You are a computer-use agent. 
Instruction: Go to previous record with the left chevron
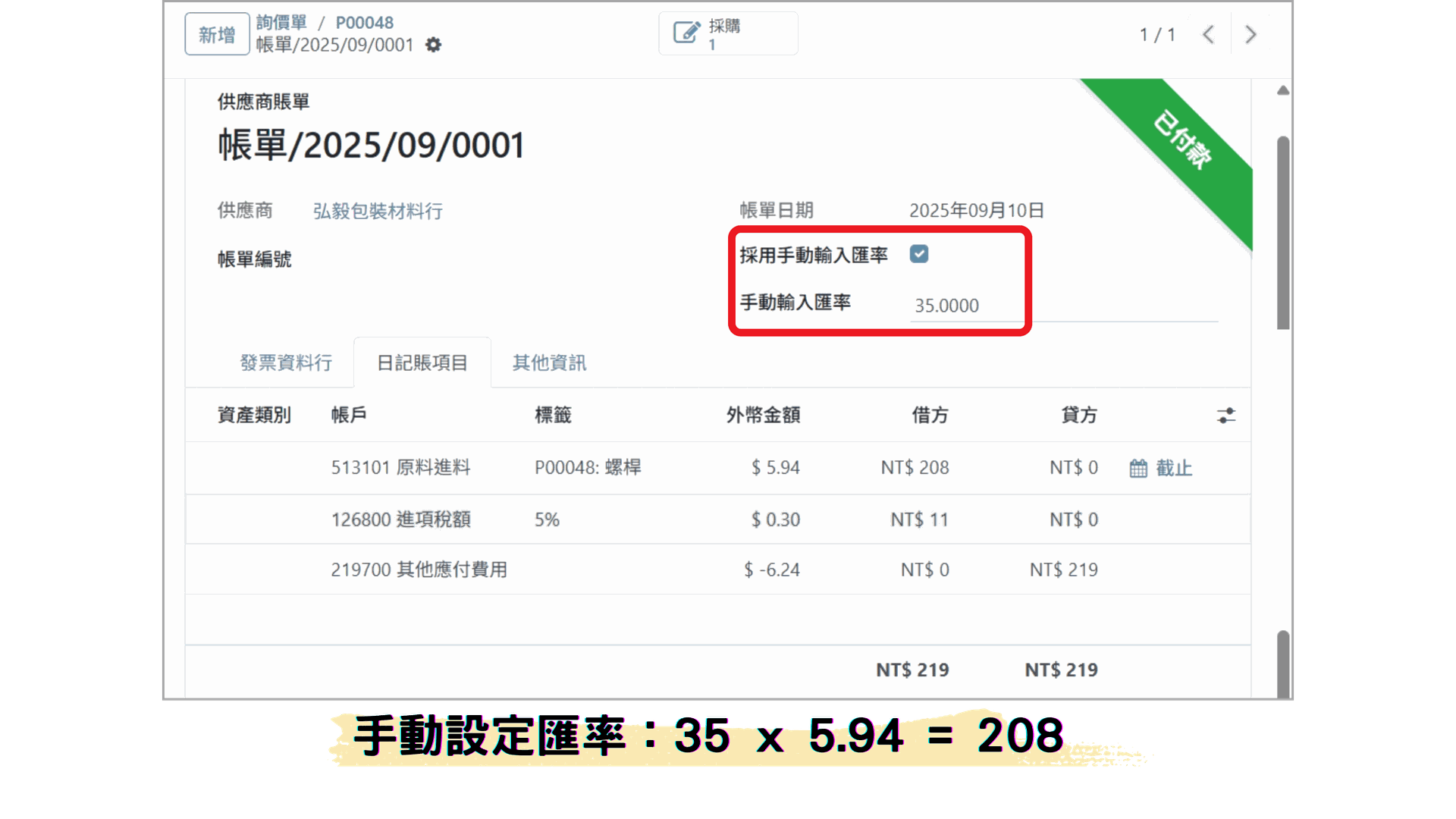[x=1209, y=35]
